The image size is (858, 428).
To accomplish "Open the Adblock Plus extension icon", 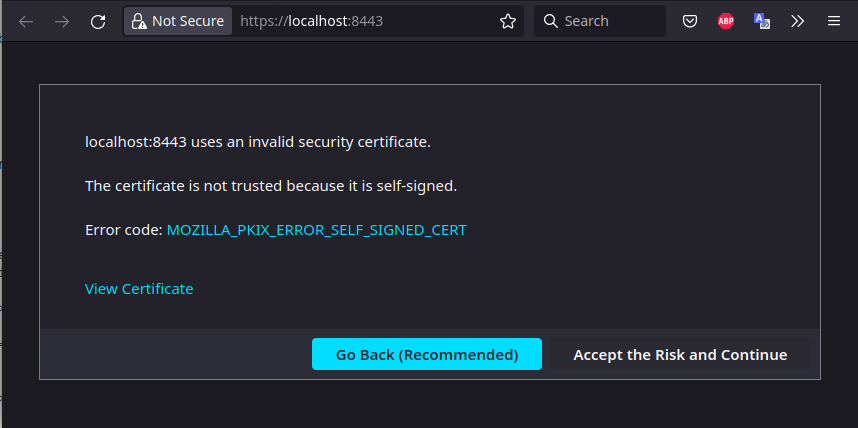I will (x=726, y=21).
